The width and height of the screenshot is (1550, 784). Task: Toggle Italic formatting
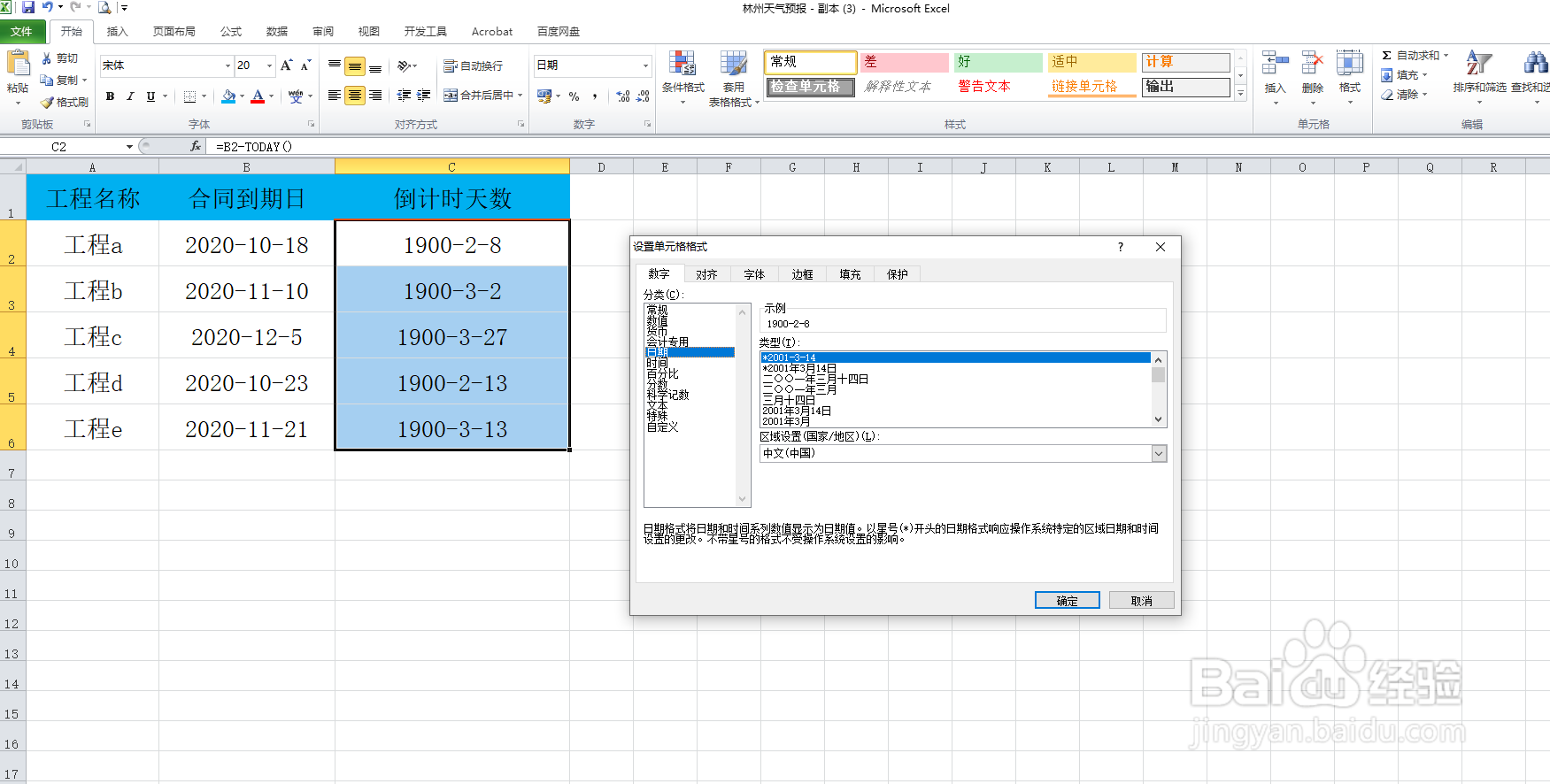130,96
